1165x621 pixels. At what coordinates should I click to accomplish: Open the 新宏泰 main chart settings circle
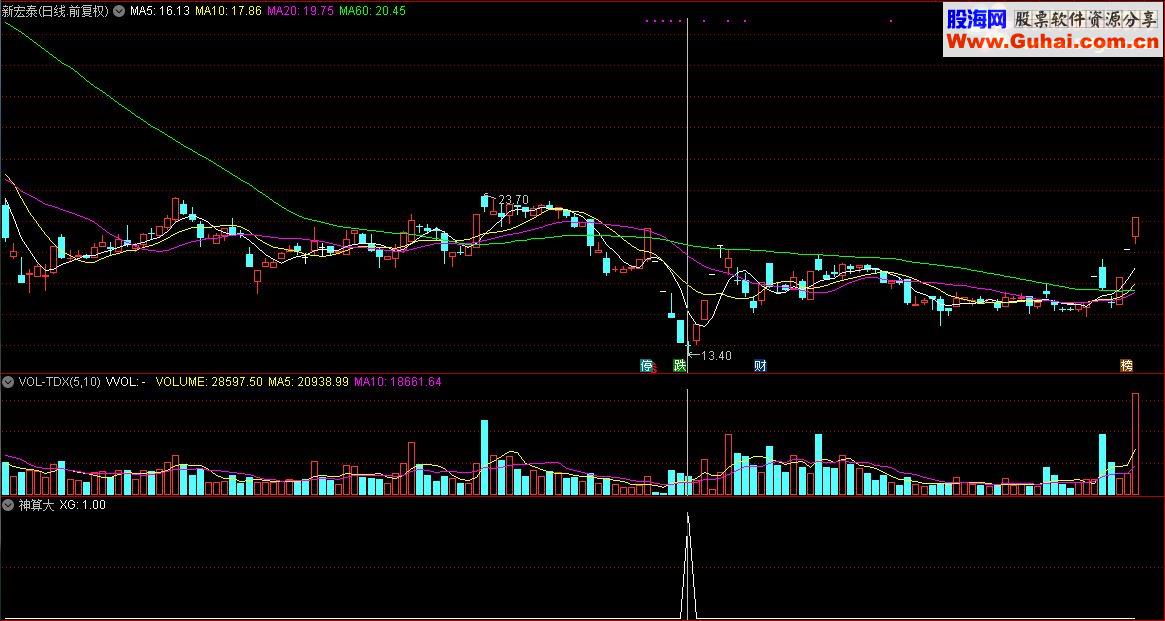119,11
